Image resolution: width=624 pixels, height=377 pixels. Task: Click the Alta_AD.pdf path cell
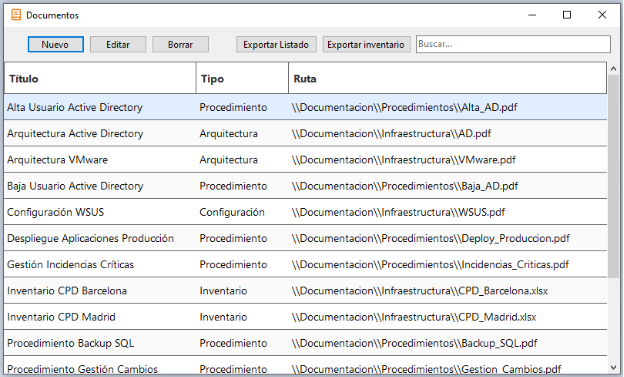pyautogui.click(x=448, y=107)
